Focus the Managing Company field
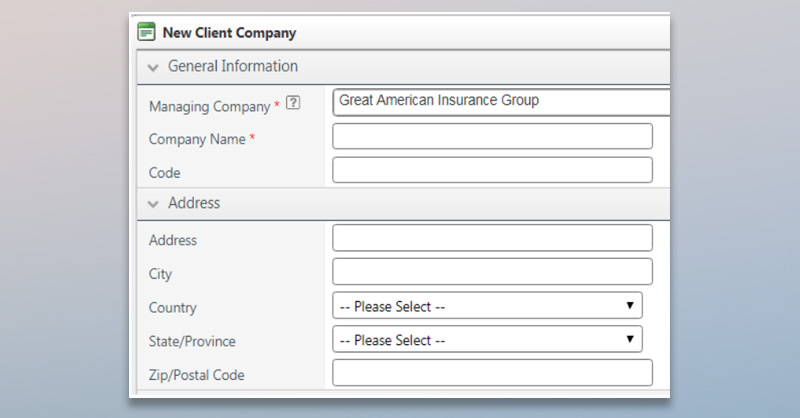The width and height of the screenshot is (800, 418). [500, 102]
